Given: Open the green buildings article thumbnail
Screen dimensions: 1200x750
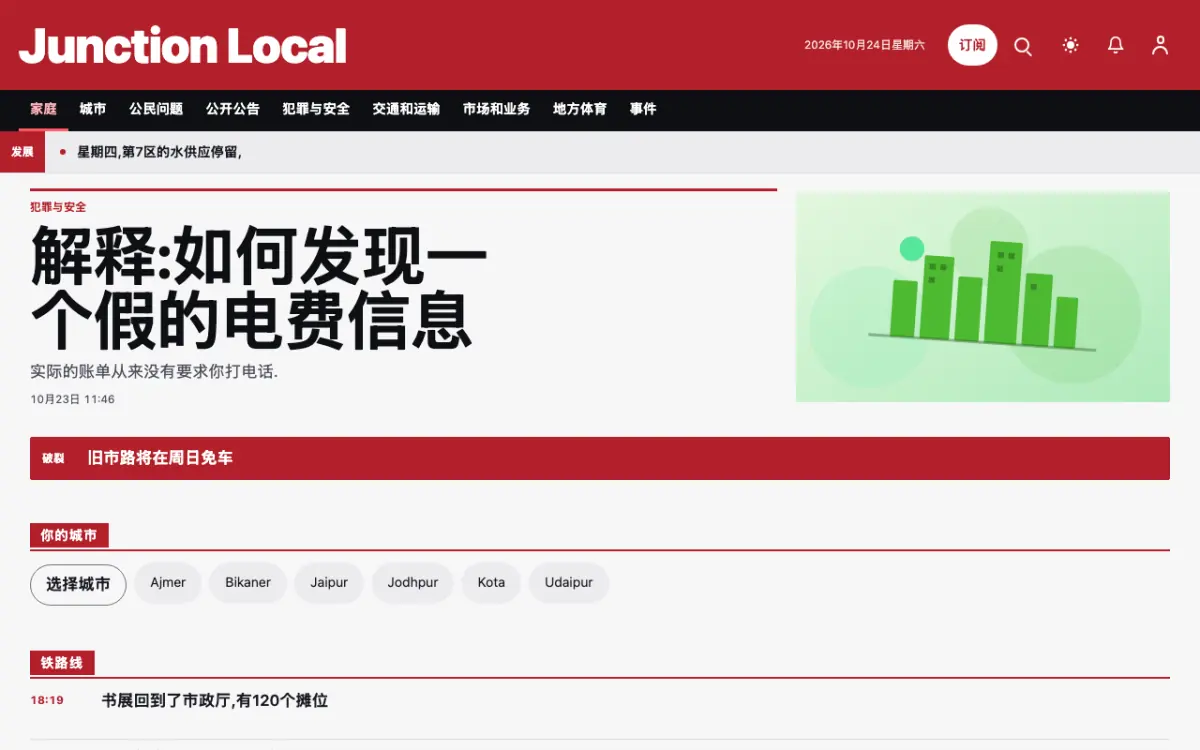Looking at the screenshot, I should tap(983, 297).
